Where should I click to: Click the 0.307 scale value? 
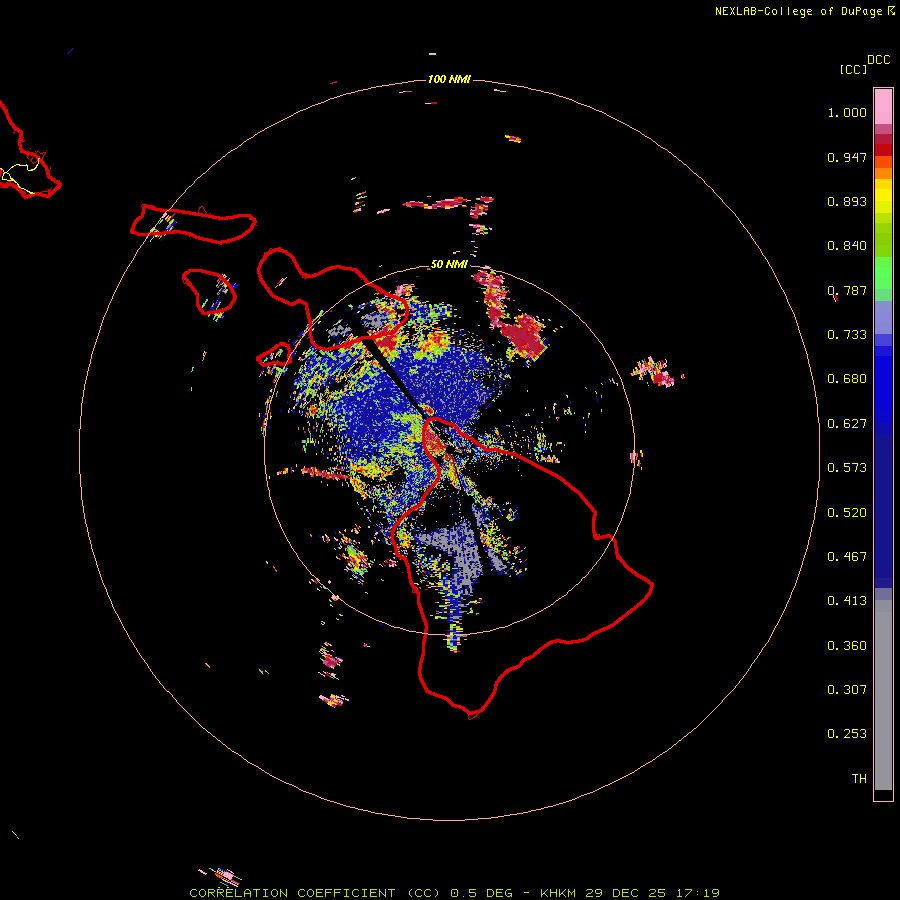(x=847, y=690)
